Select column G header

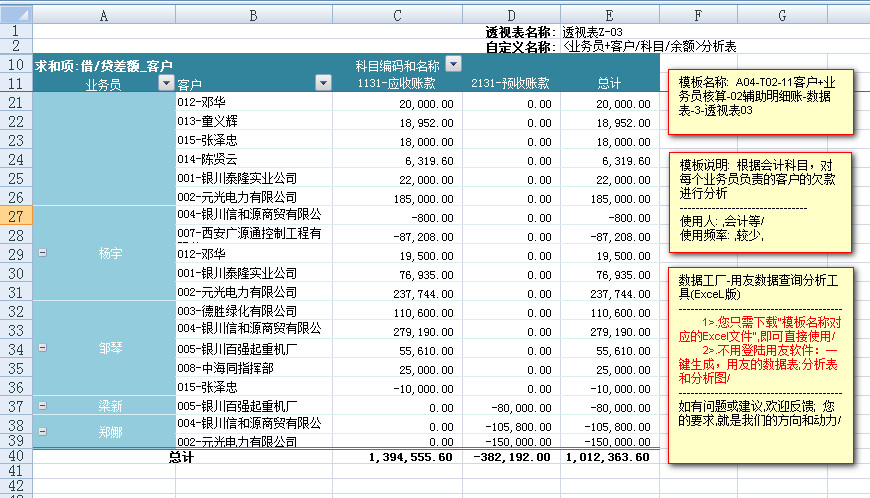[781, 15]
